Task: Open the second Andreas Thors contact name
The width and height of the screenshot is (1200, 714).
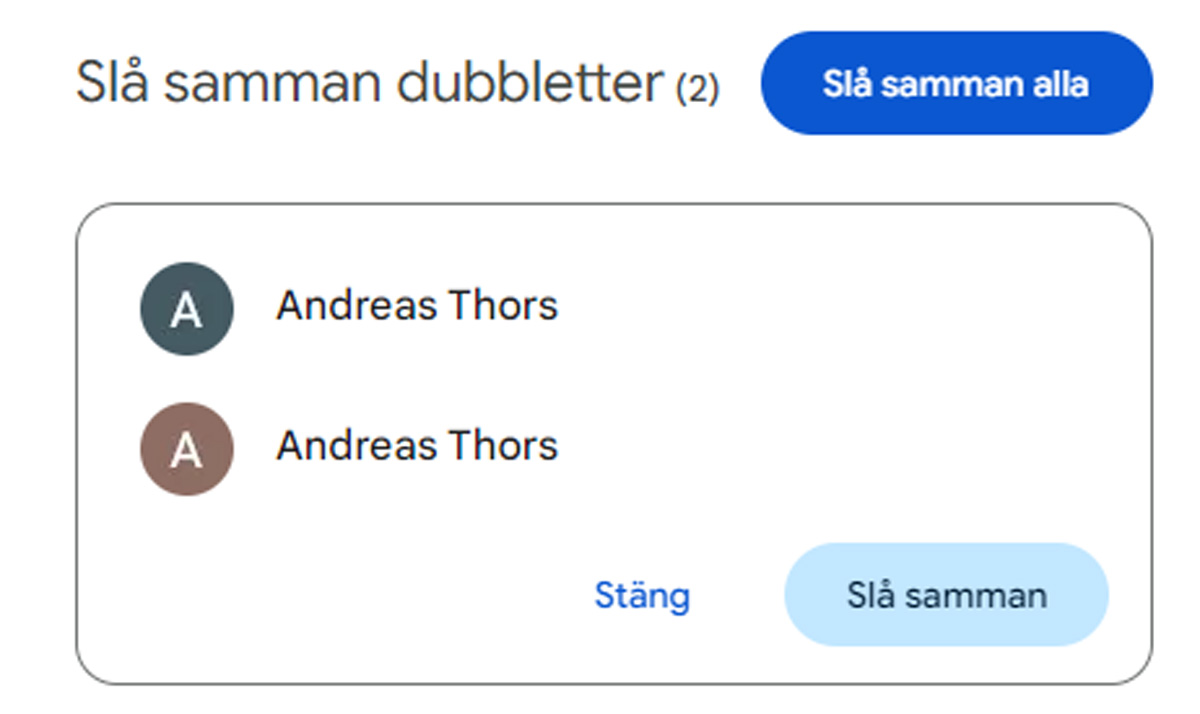Action: (417, 446)
